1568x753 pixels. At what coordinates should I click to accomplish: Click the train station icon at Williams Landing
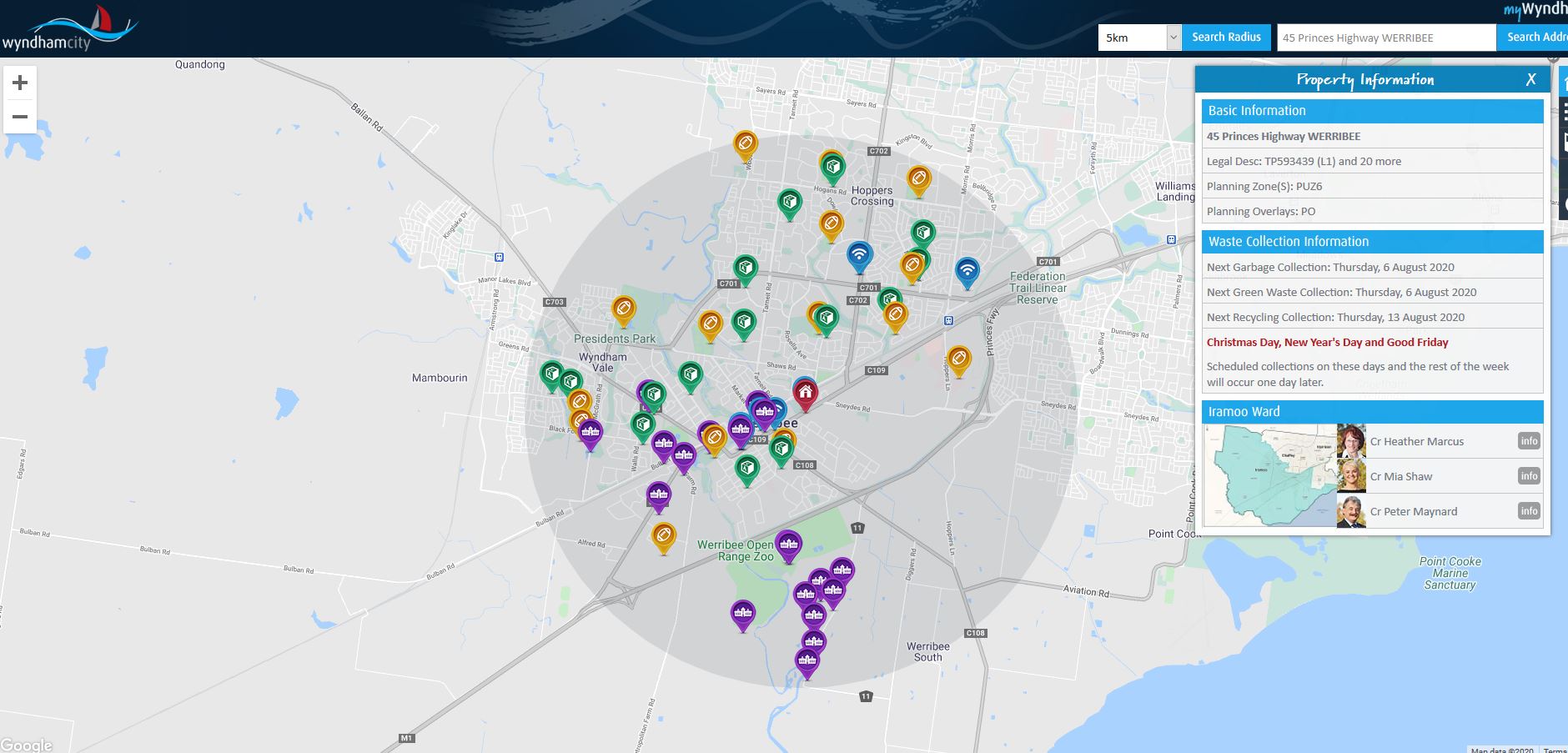click(1173, 239)
